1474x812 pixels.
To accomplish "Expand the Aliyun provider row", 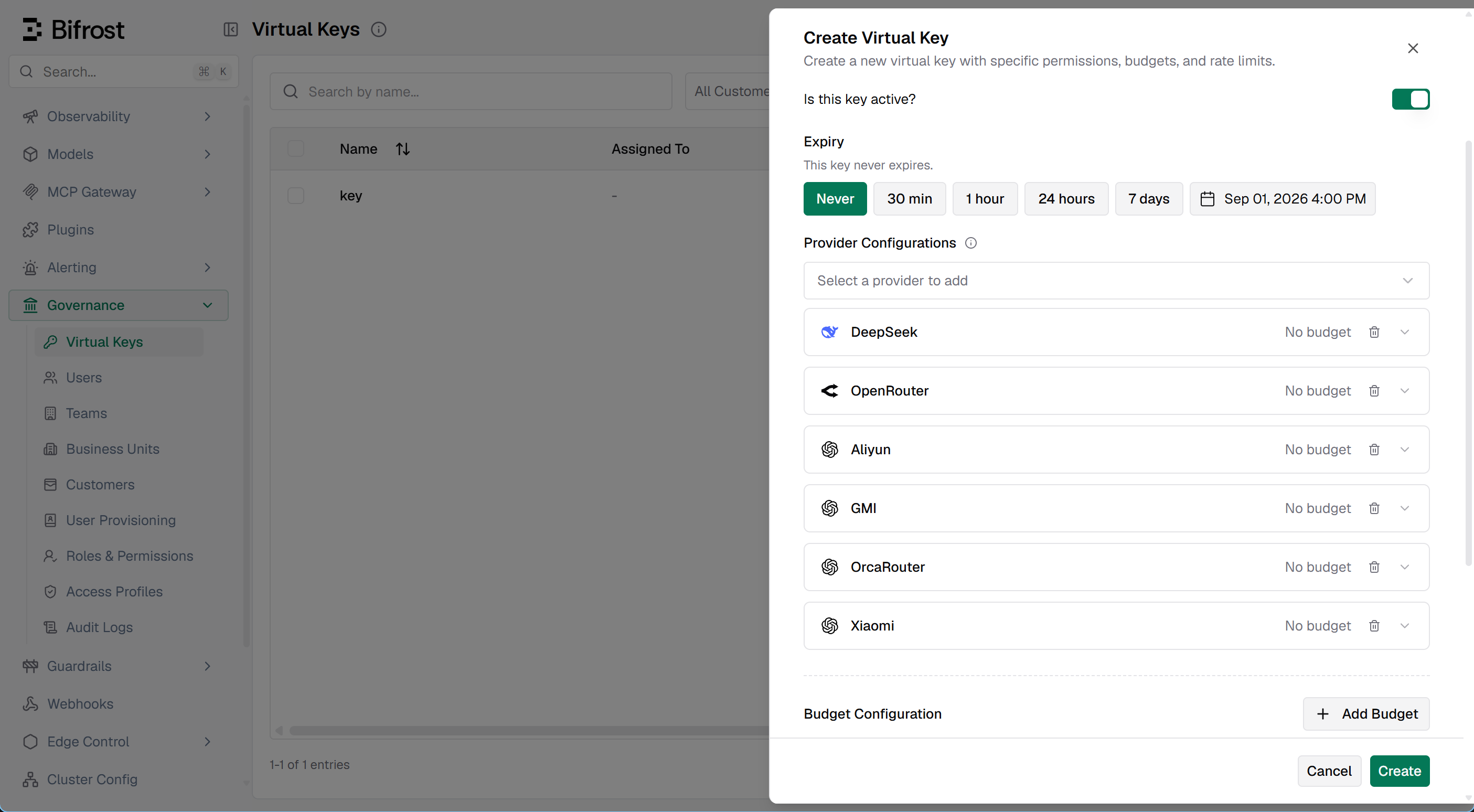I will click(1405, 450).
